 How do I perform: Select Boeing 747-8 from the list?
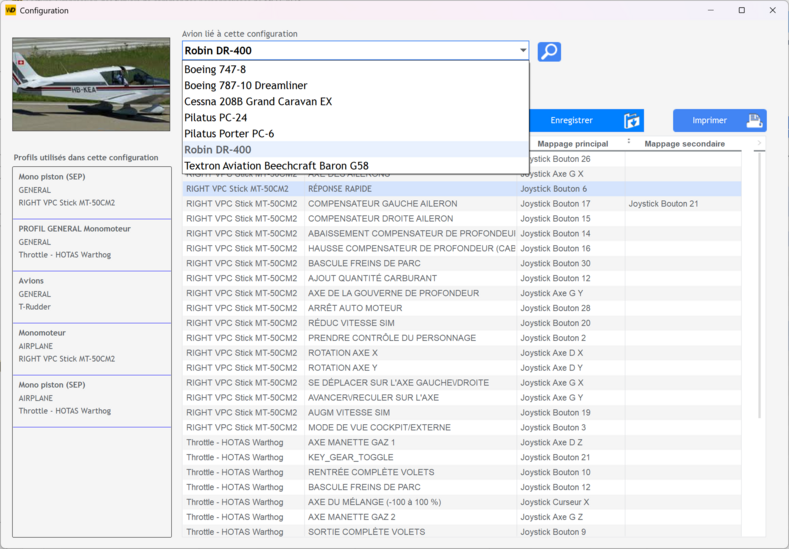356,69
